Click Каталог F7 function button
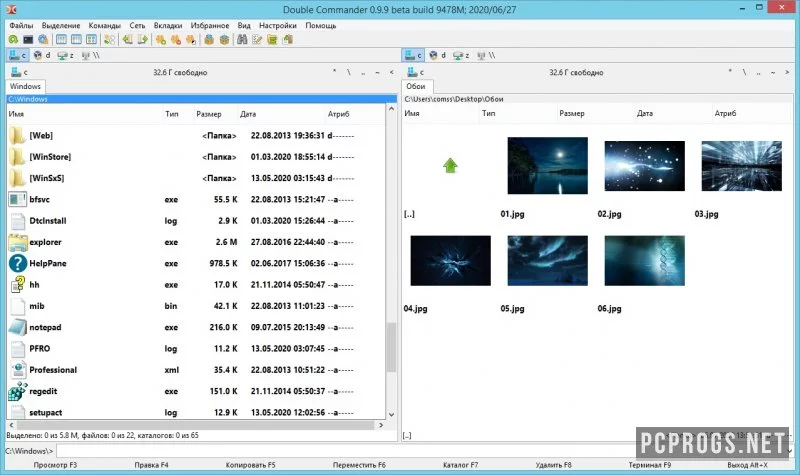Viewport: 800px width, 475px height. point(460,465)
